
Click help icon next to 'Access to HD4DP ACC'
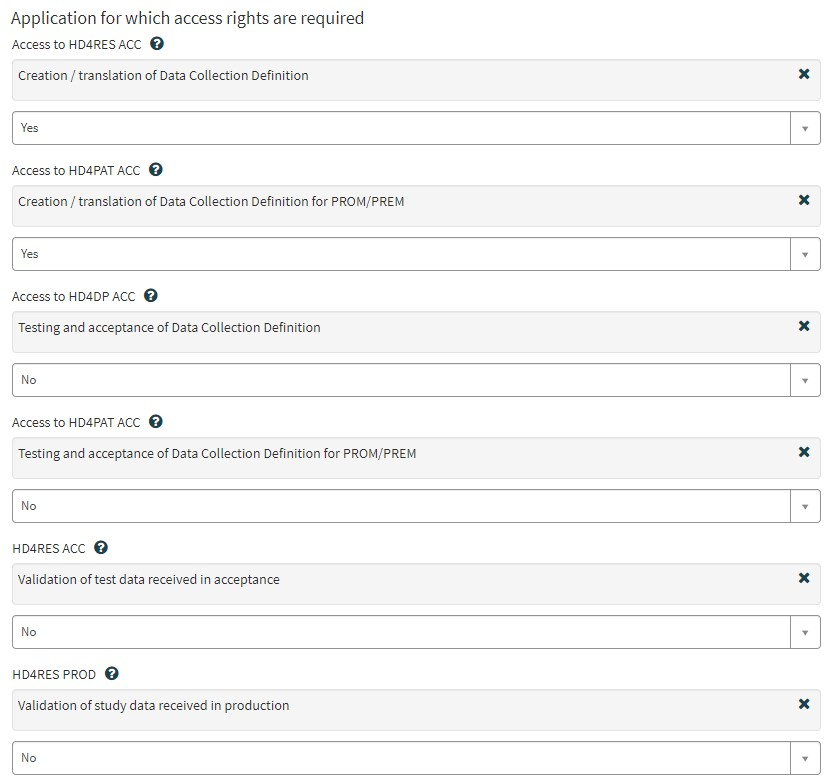151,296
